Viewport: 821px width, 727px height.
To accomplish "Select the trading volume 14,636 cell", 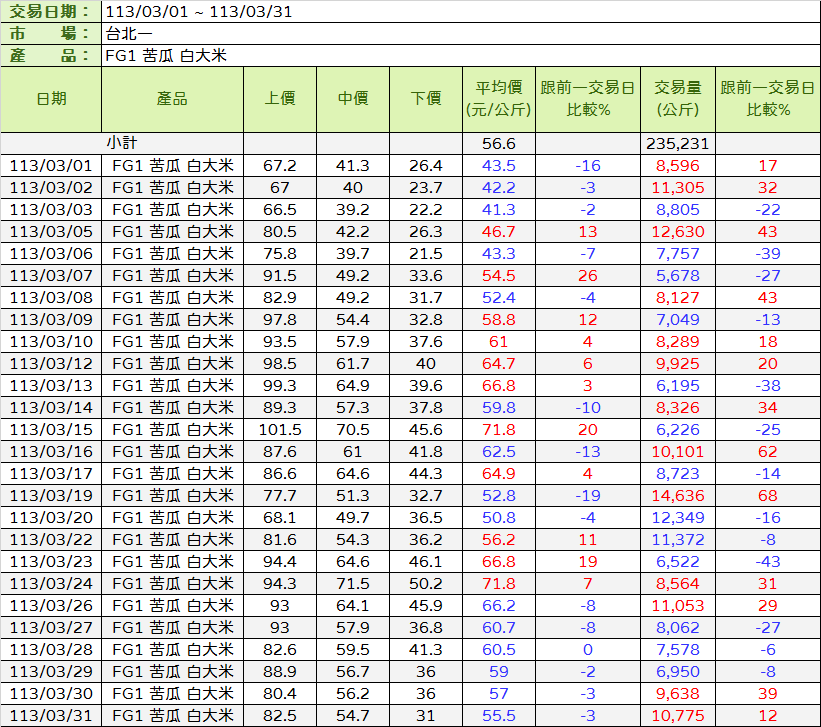I will coord(679,496).
